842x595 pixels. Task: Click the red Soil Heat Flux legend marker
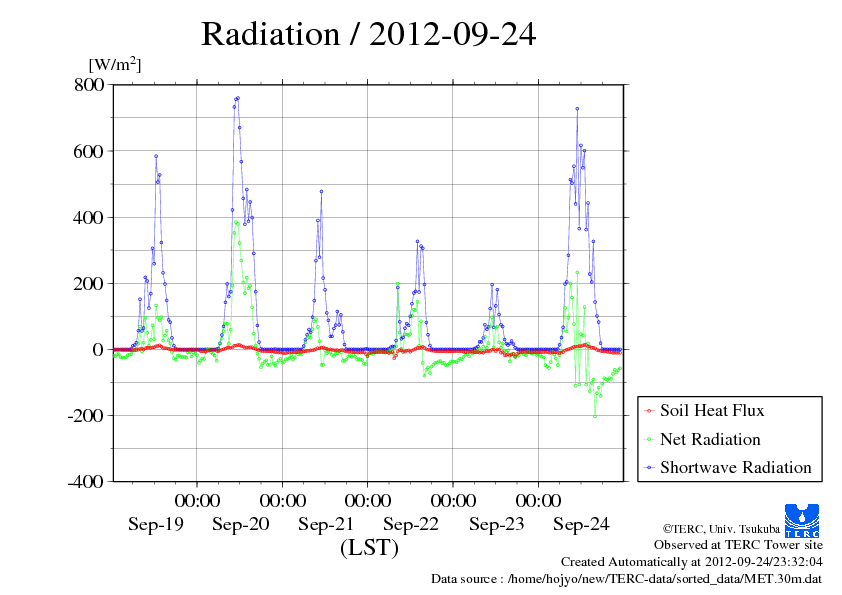650,411
